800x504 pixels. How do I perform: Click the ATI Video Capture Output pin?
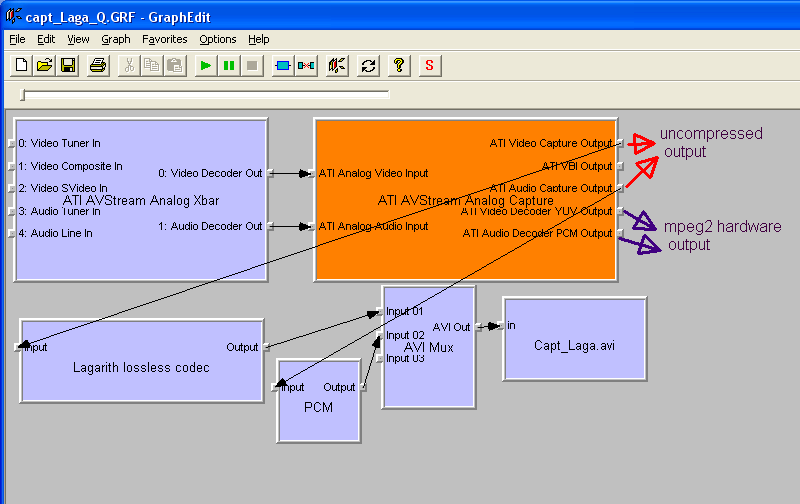[x=620, y=143]
